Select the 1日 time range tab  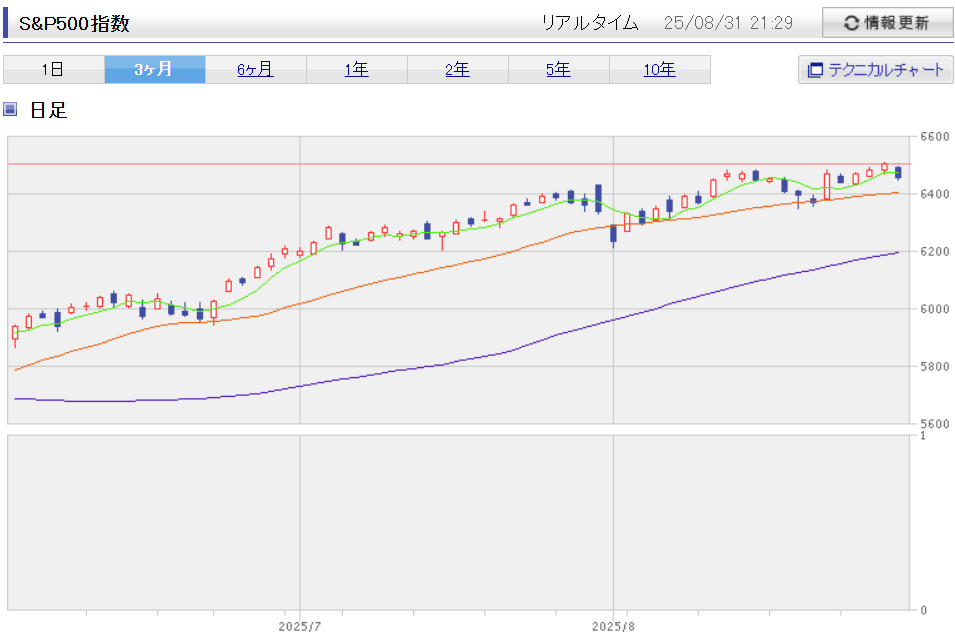54,69
